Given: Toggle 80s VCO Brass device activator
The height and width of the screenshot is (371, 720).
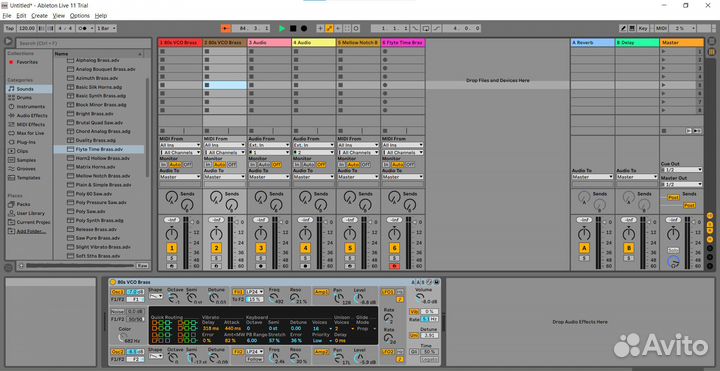Looking at the screenshot, I should click(113, 282).
